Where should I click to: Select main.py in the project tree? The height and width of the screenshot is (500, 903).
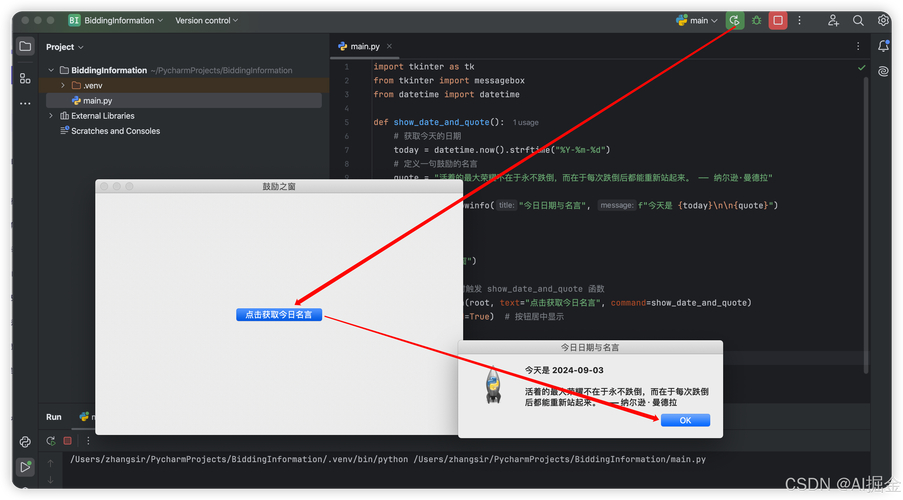(97, 101)
